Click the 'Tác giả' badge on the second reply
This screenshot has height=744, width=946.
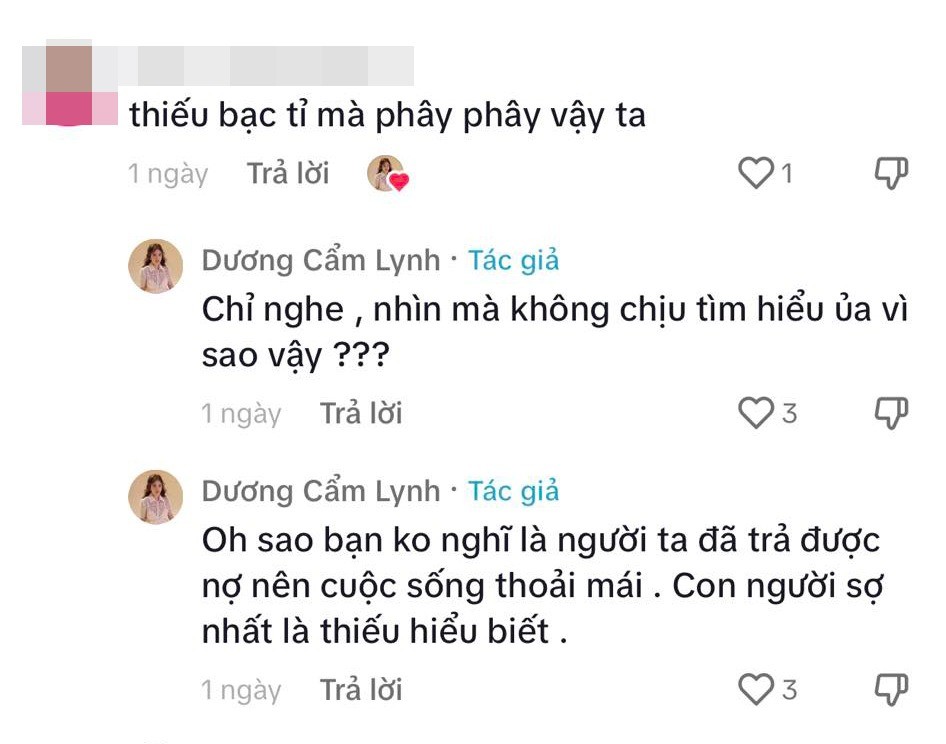click(x=514, y=490)
